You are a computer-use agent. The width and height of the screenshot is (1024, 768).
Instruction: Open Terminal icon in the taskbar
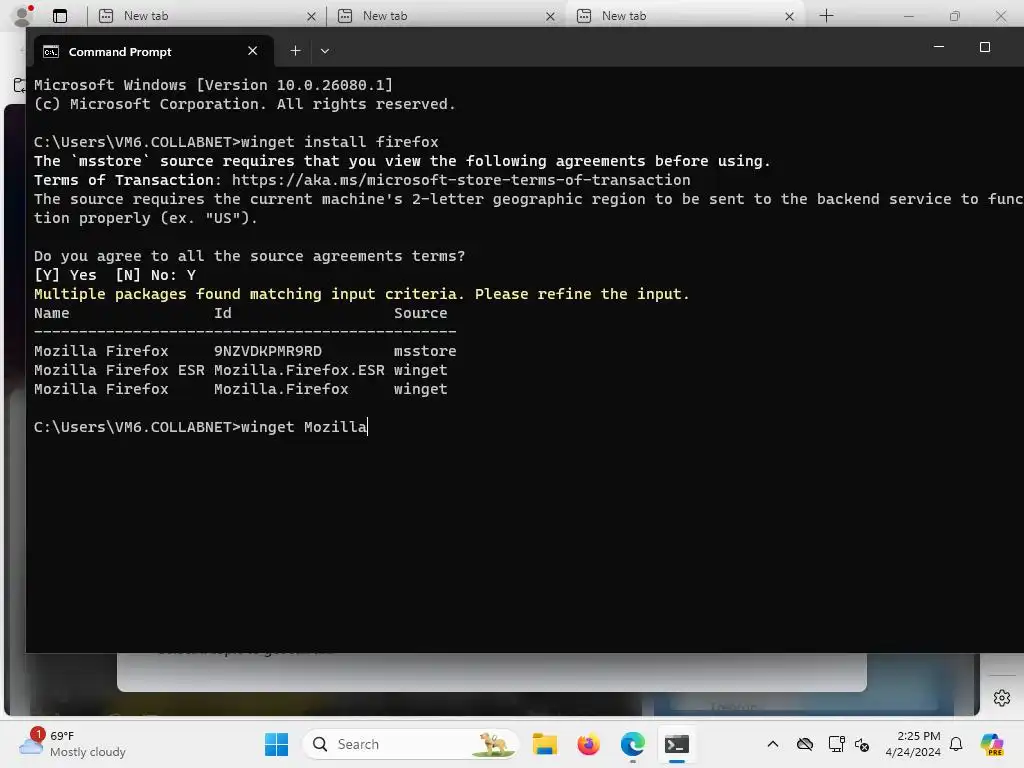[x=677, y=744]
